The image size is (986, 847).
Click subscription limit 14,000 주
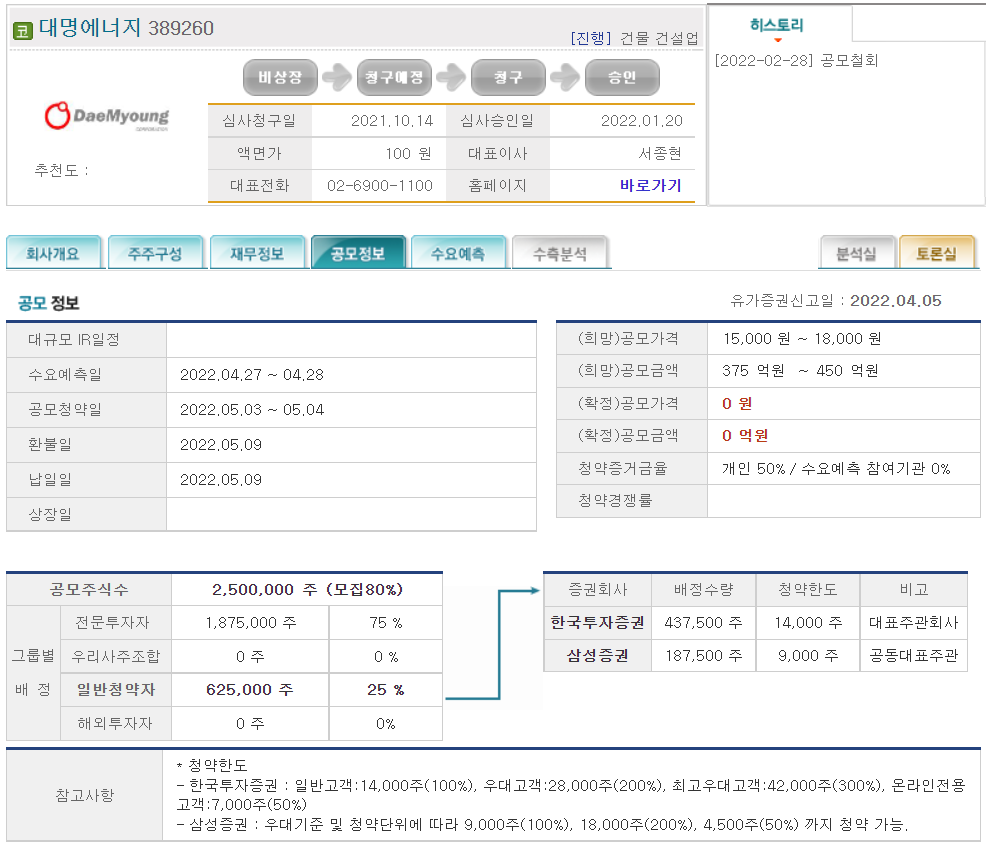point(808,623)
